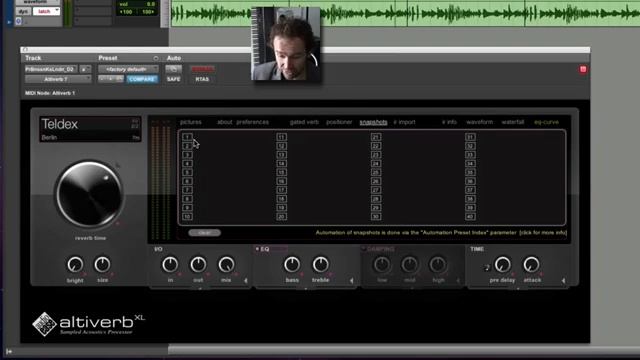The height and width of the screenshot is (360, 640).
Task: Click the blue icon below the dyn button
Action: coord(19,21)
